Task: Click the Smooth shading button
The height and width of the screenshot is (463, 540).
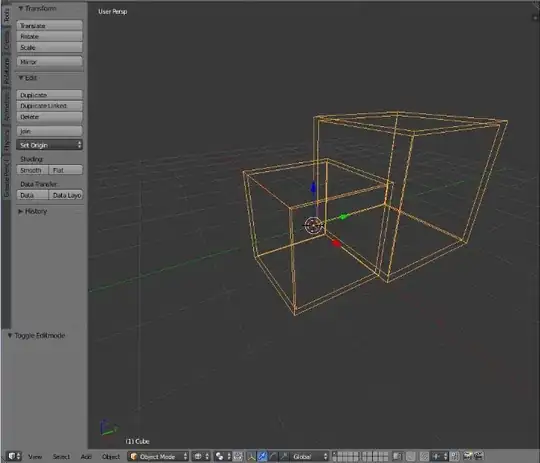Action: coord(33,170)
